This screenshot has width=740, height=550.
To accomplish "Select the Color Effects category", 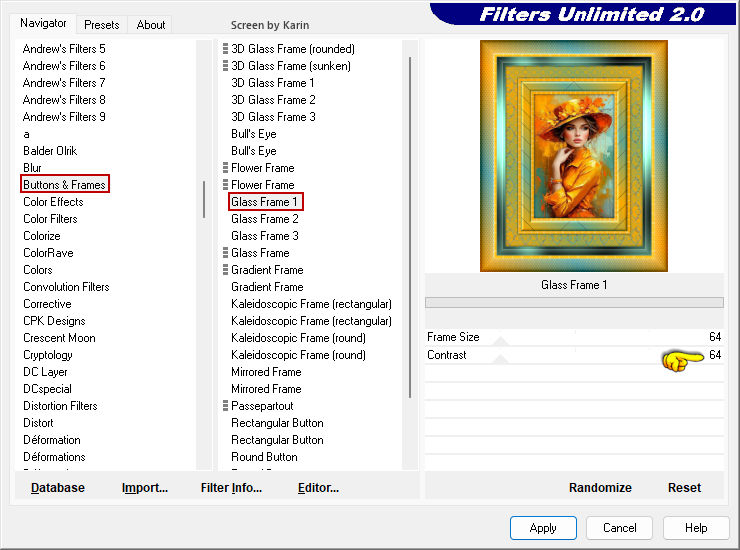I will pyautogui.click(x=53, y=202).
